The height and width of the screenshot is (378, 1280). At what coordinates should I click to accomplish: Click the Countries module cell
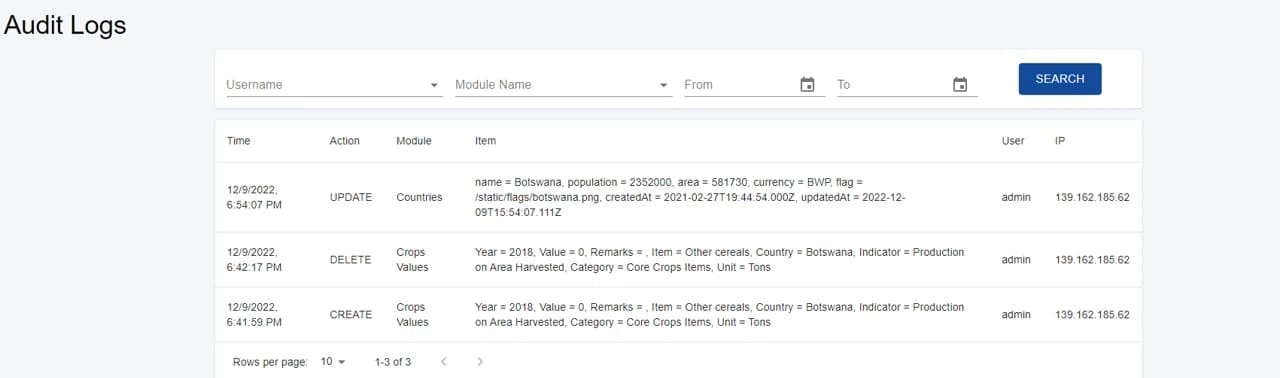tap(419, 197)
